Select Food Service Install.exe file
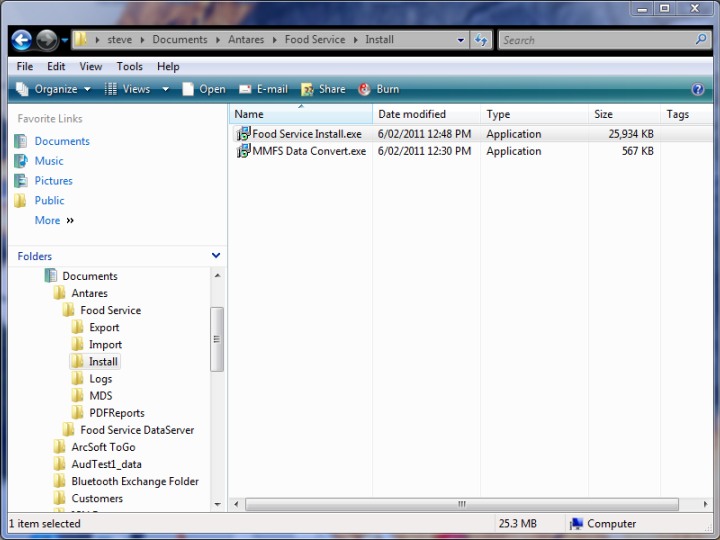Screen dimensions: 720x540 click(x=307, y=134)
